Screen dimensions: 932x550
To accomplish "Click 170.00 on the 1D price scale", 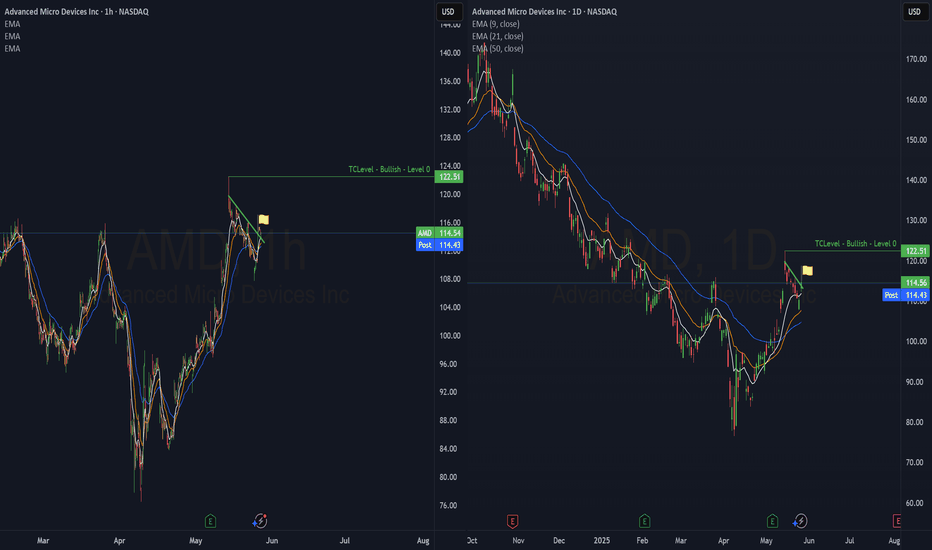I will click(x=917, y=59).
